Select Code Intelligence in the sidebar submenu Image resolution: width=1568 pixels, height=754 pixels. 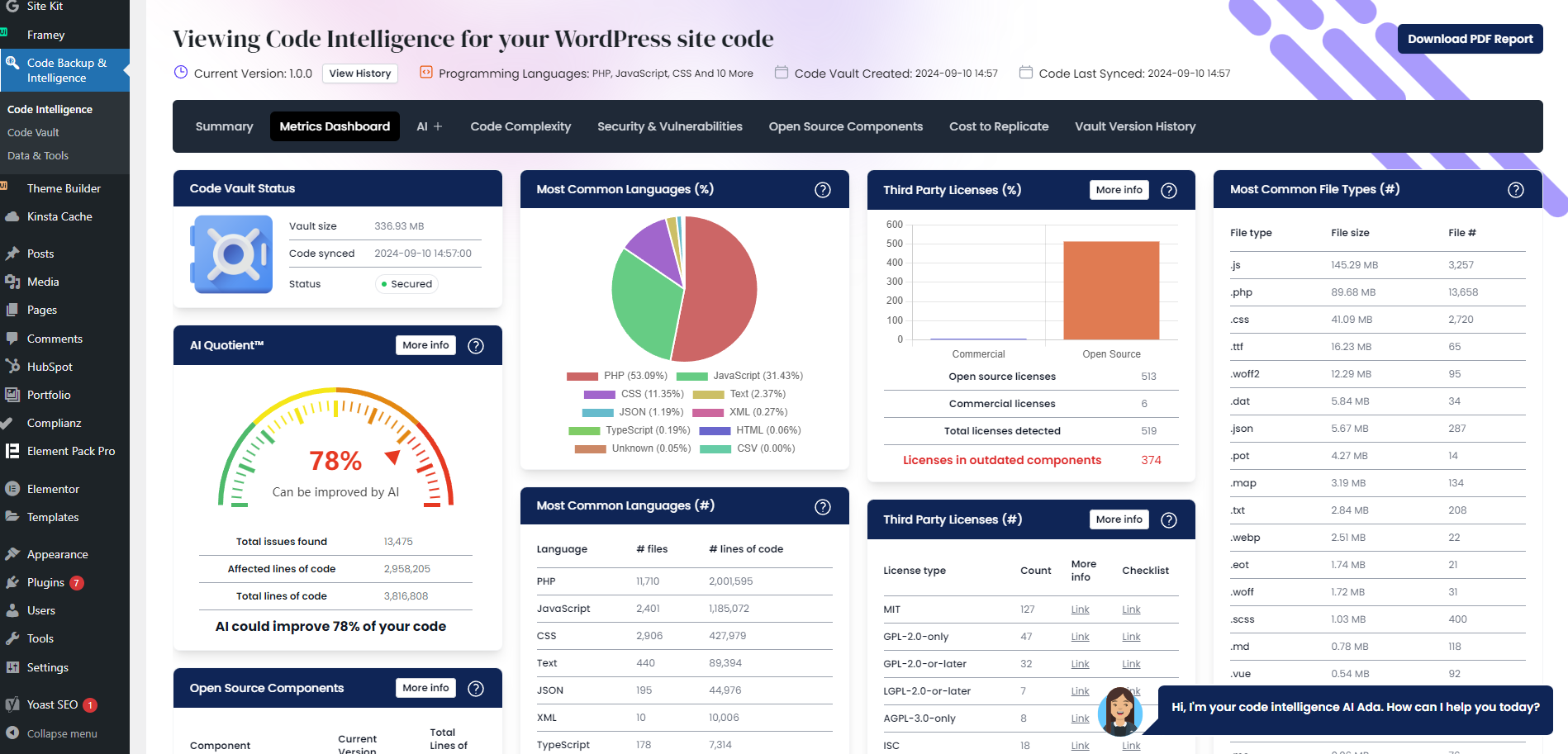click(50, 109)
